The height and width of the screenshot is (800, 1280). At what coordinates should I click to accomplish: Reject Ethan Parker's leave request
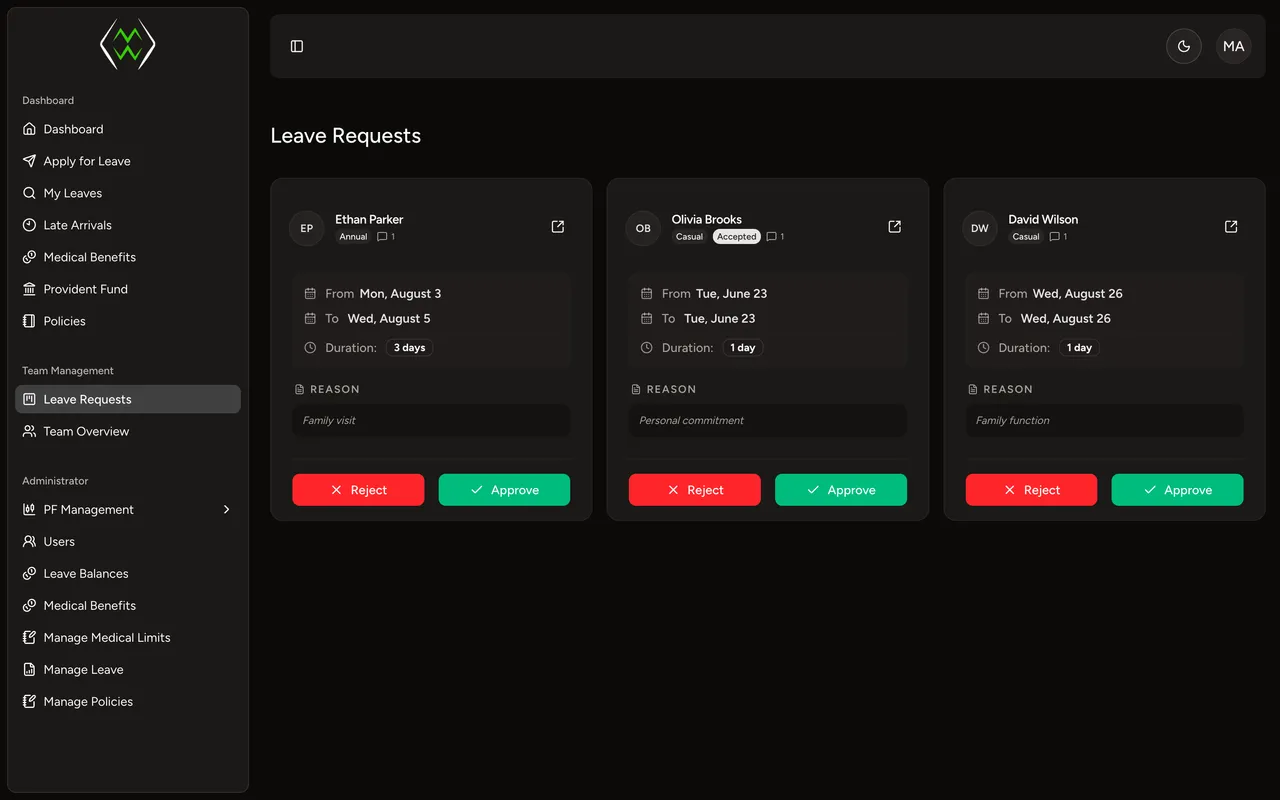click(x=358, y=490)
